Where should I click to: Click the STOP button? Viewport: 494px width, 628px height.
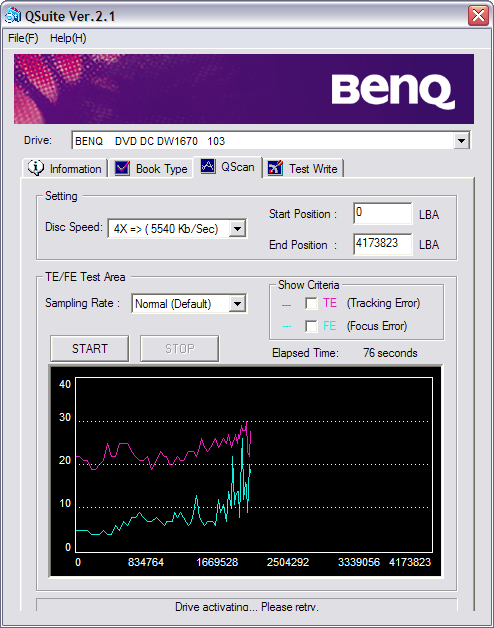179,348
